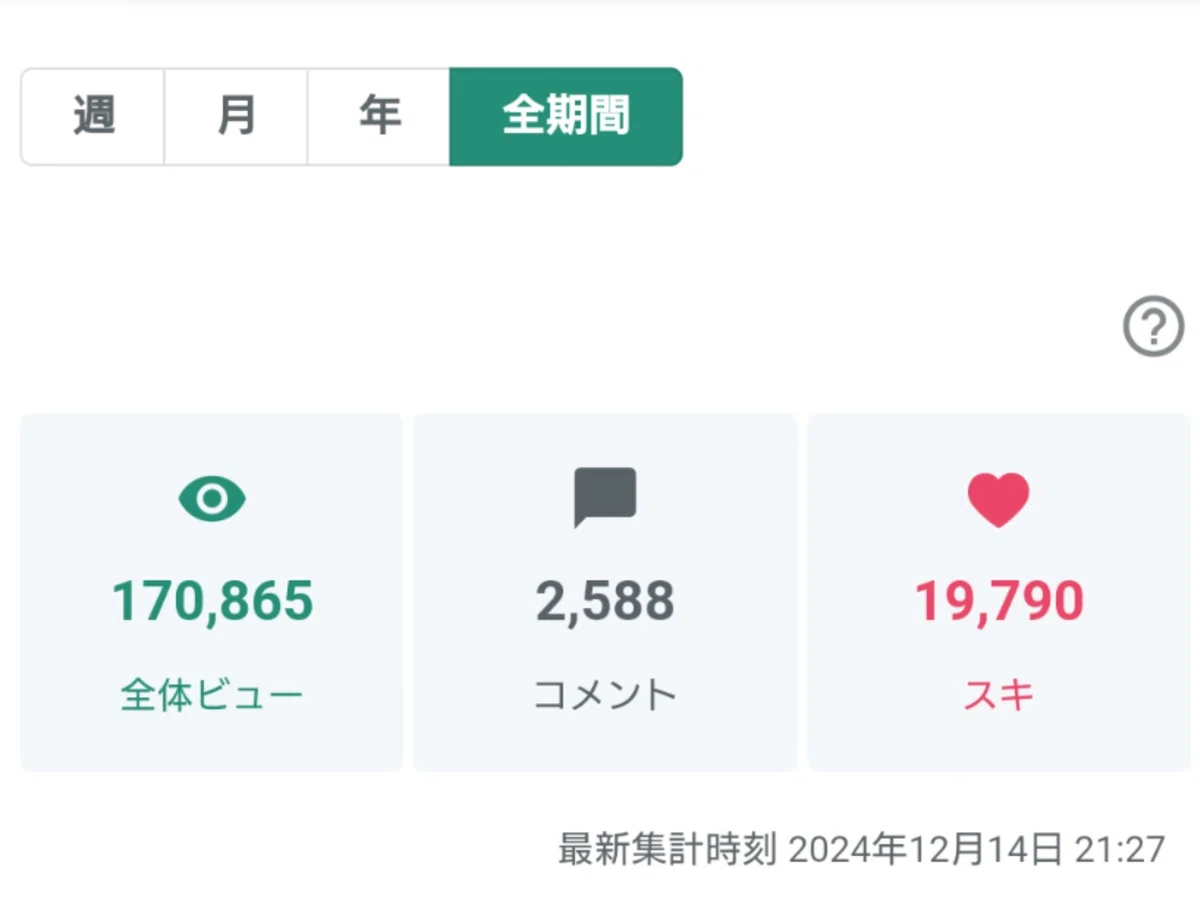The height and width of the screenshot is (900, 1200).
Task: Switch to the 週 tab
Action: (x=93, y=116)
